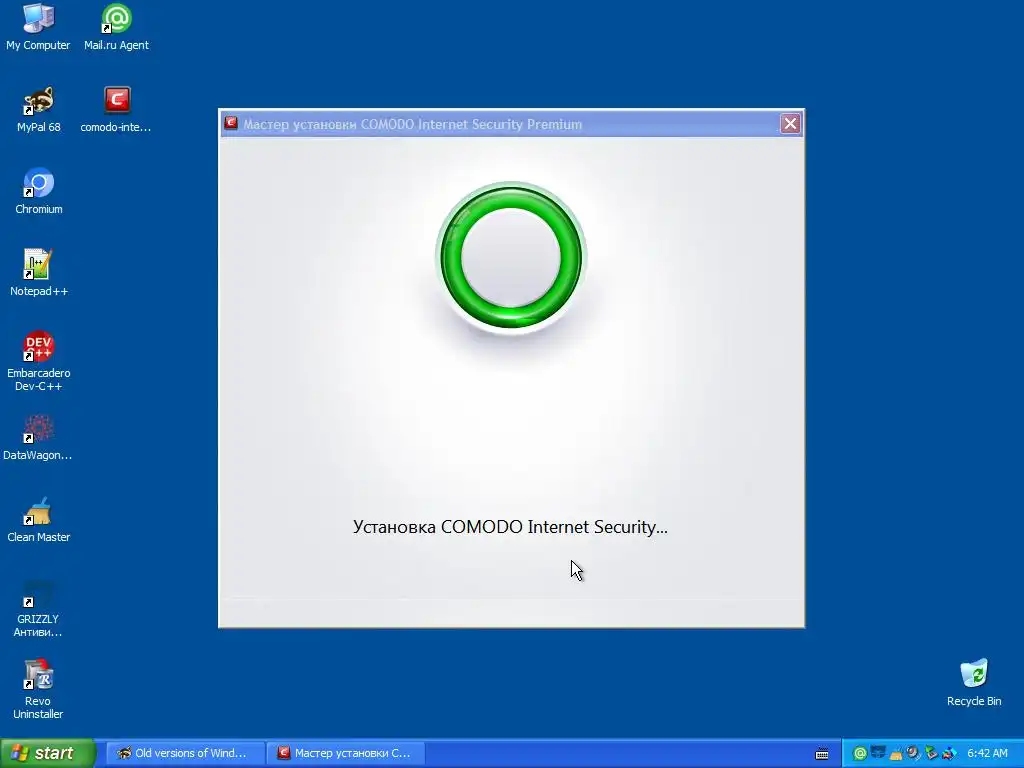This screenshot has width=1024, height=768.
Task: Switch to Old versions of Wind... taskbar window
Action: click(185, 753)
